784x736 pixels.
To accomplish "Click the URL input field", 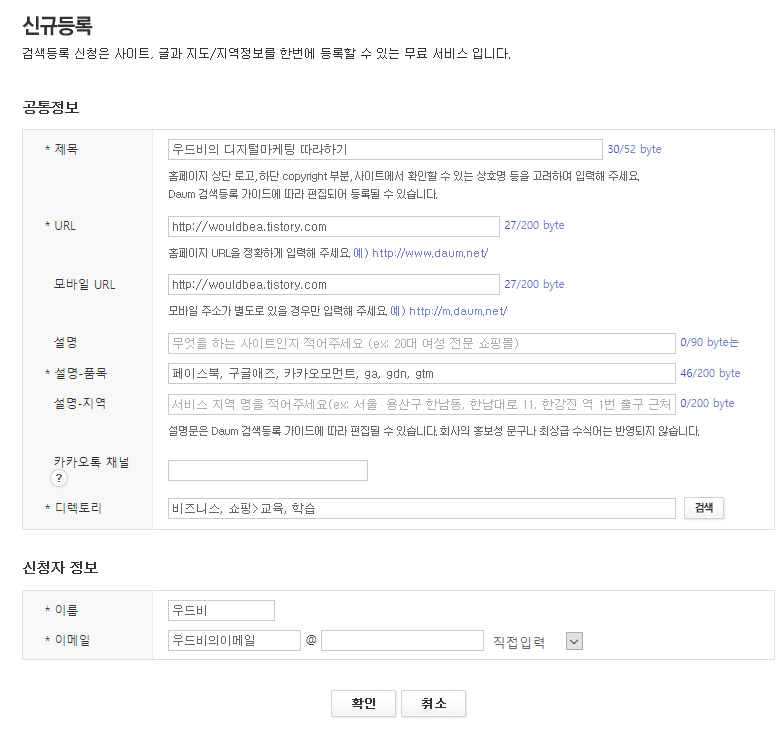I will tap(334, 226).
